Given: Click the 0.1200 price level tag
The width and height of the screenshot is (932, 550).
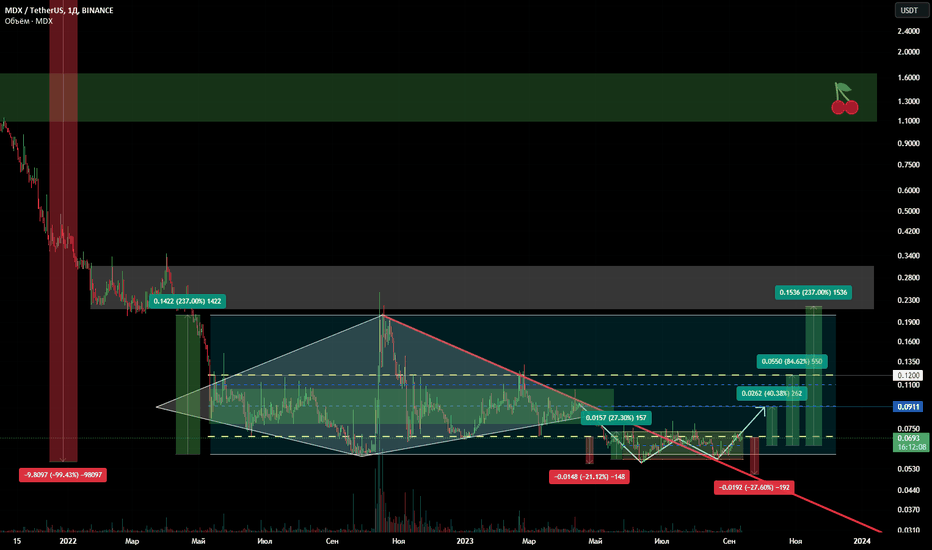Looking at the screenshot, I should [909, 375].
